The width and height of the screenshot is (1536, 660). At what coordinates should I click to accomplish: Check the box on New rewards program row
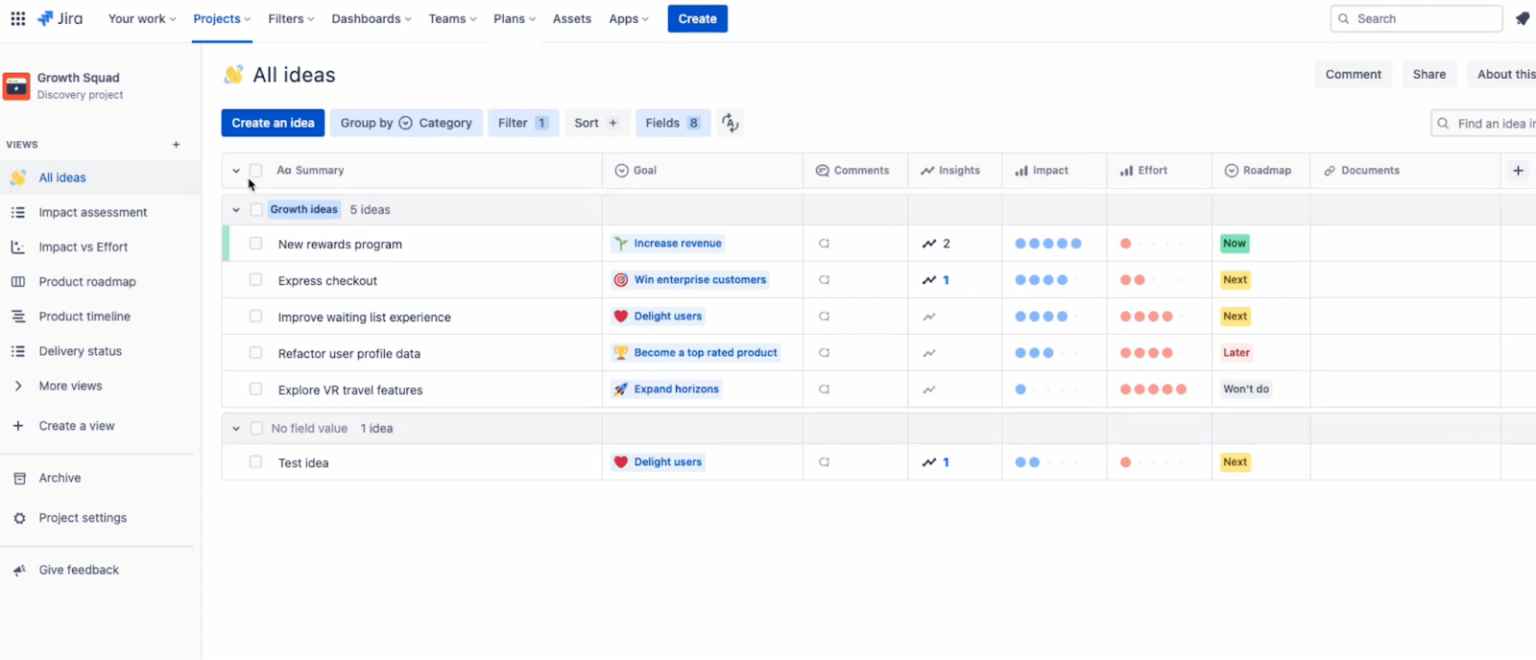coord(256,243)
